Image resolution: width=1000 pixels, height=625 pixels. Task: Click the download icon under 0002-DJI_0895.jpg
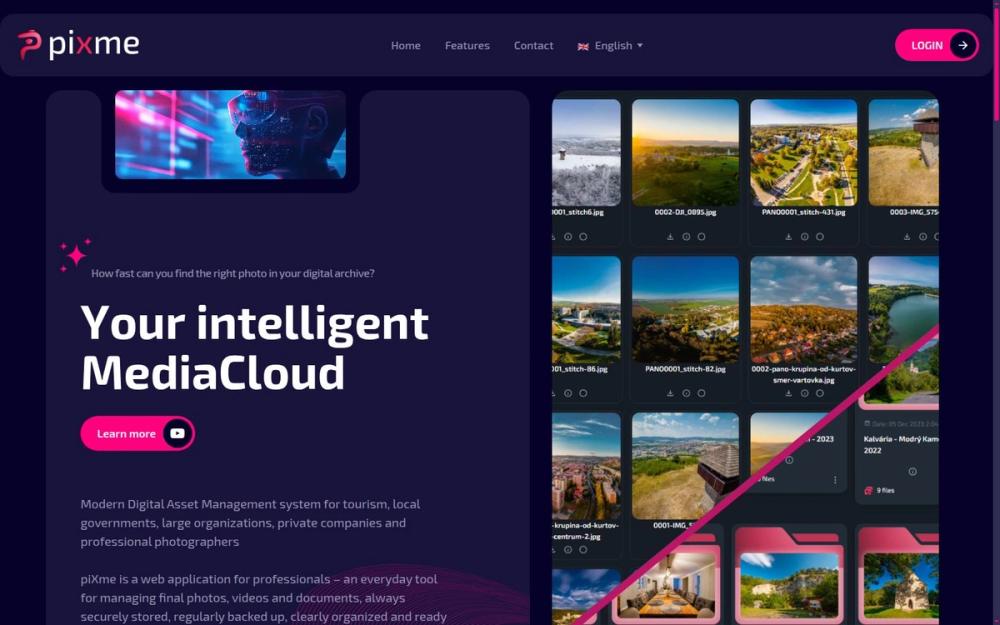tap(670, 237)
